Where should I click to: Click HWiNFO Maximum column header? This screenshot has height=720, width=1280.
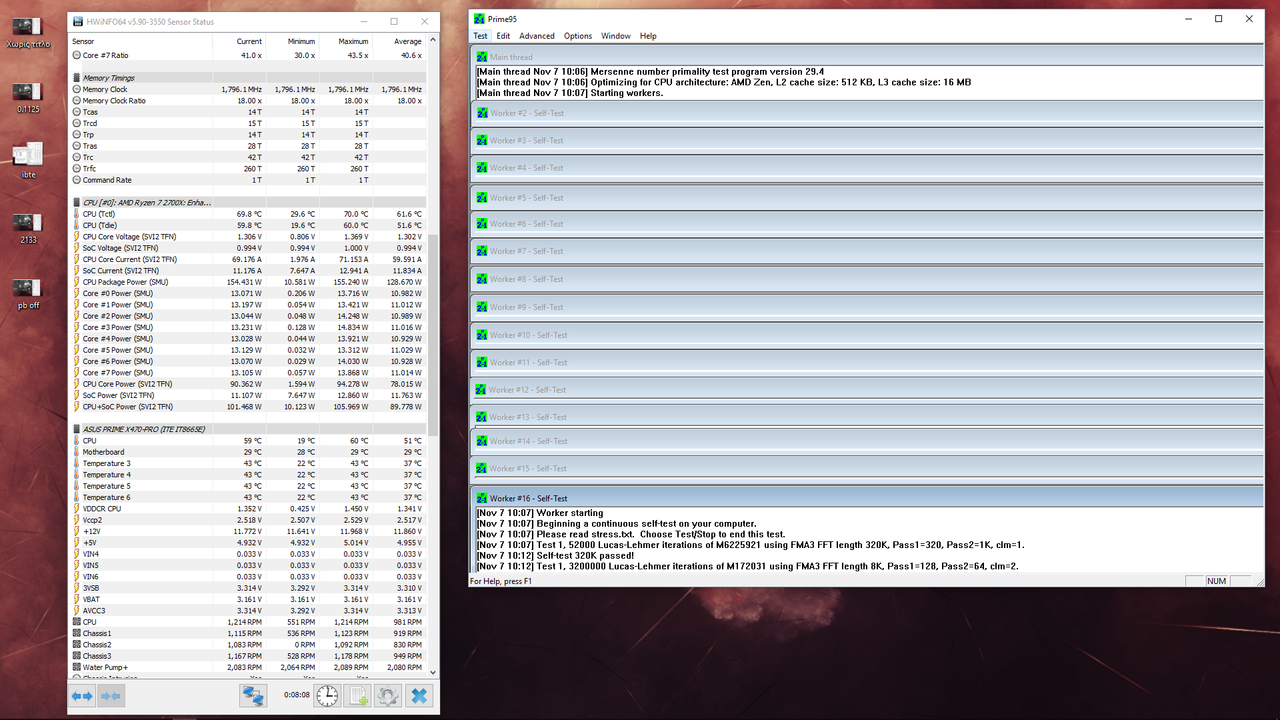345,41
